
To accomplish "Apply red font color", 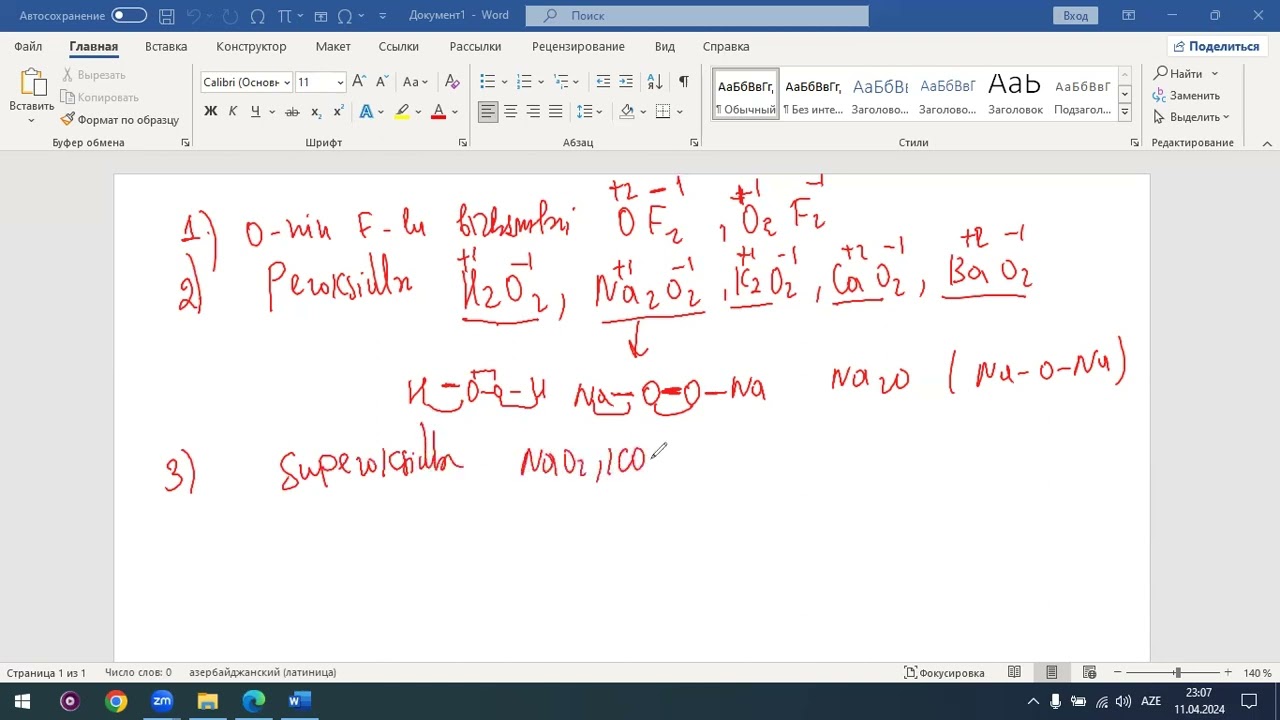I will click(438, 111).
